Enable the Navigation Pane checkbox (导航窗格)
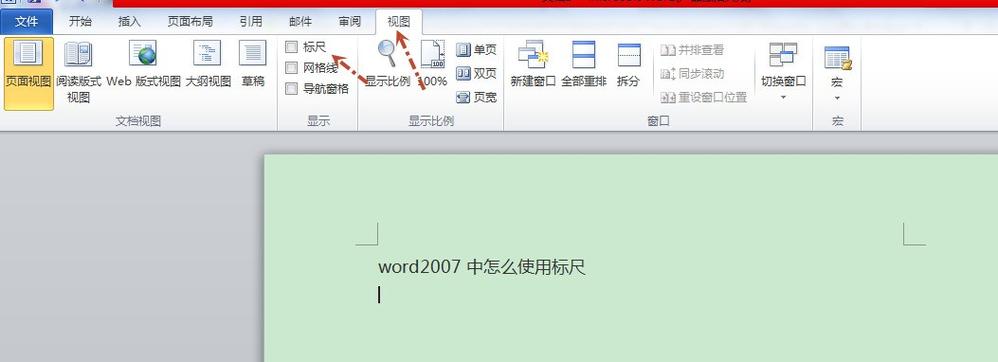Viewport: 998px width, 362px height. [x=292, y=89]
